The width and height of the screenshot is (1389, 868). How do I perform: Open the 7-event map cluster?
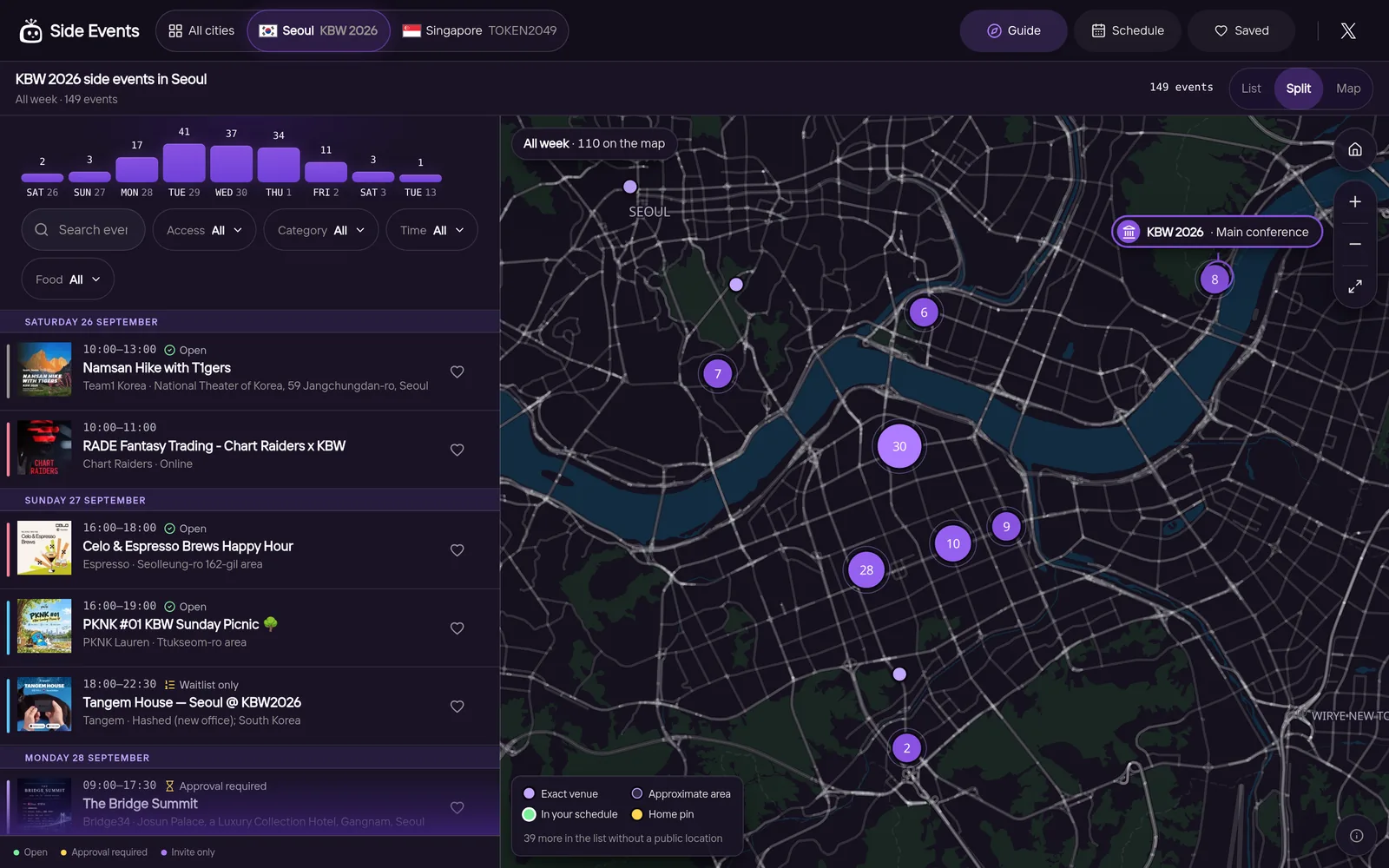717,374
